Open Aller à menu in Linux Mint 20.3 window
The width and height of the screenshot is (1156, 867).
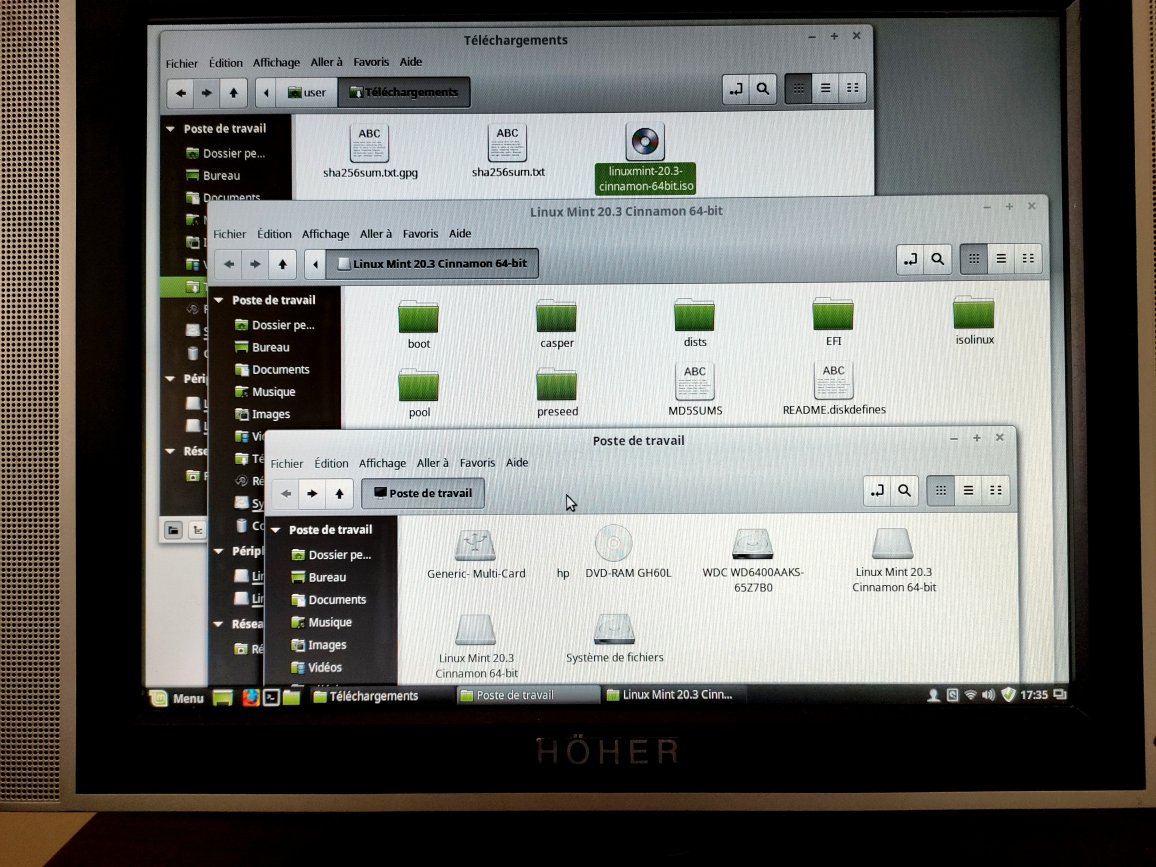coord(375,234)
